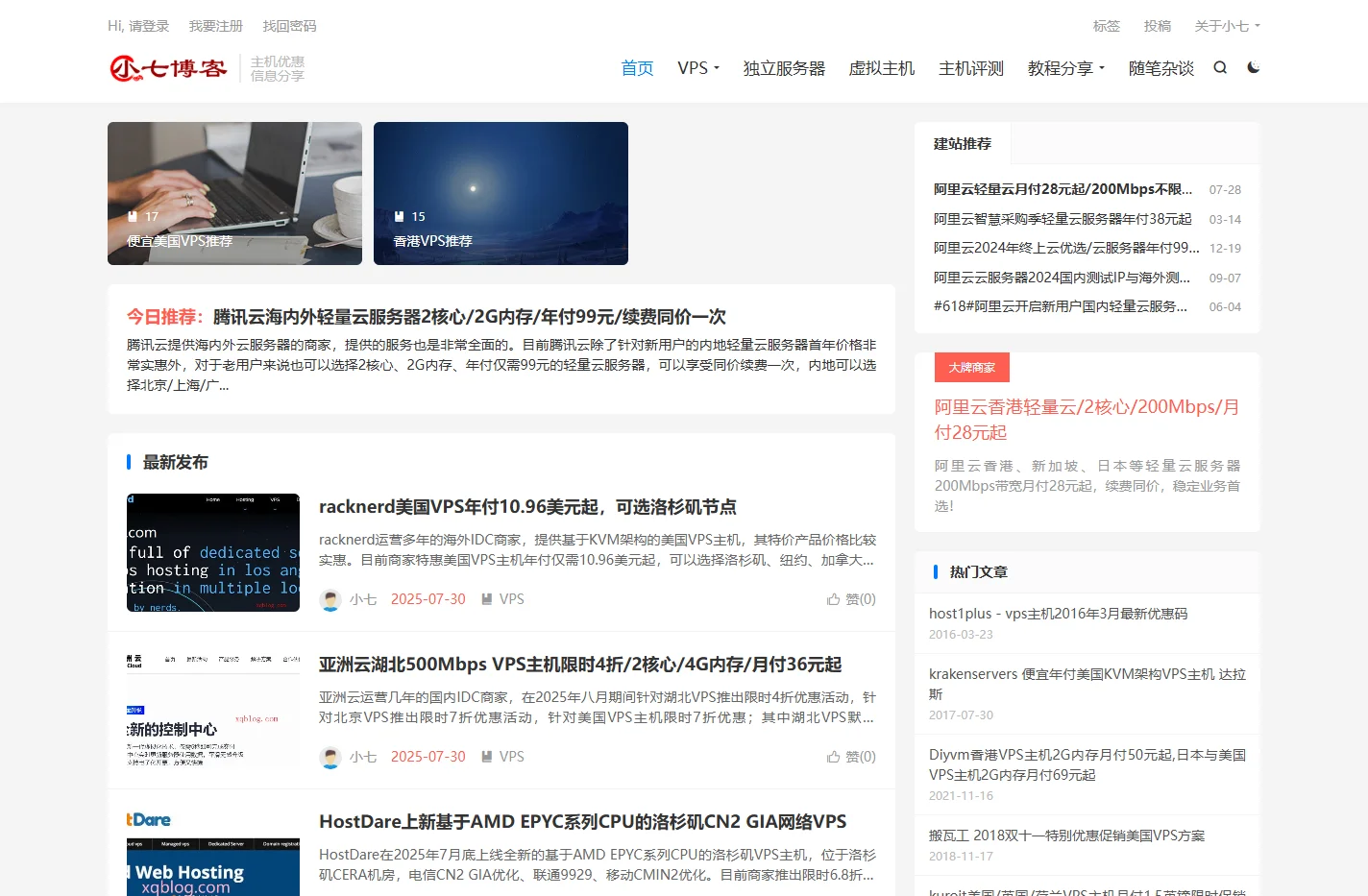Open 随笔杂谈 navigation item
The width and height of the screenshot is (1368, 896).
point(1161,68)
